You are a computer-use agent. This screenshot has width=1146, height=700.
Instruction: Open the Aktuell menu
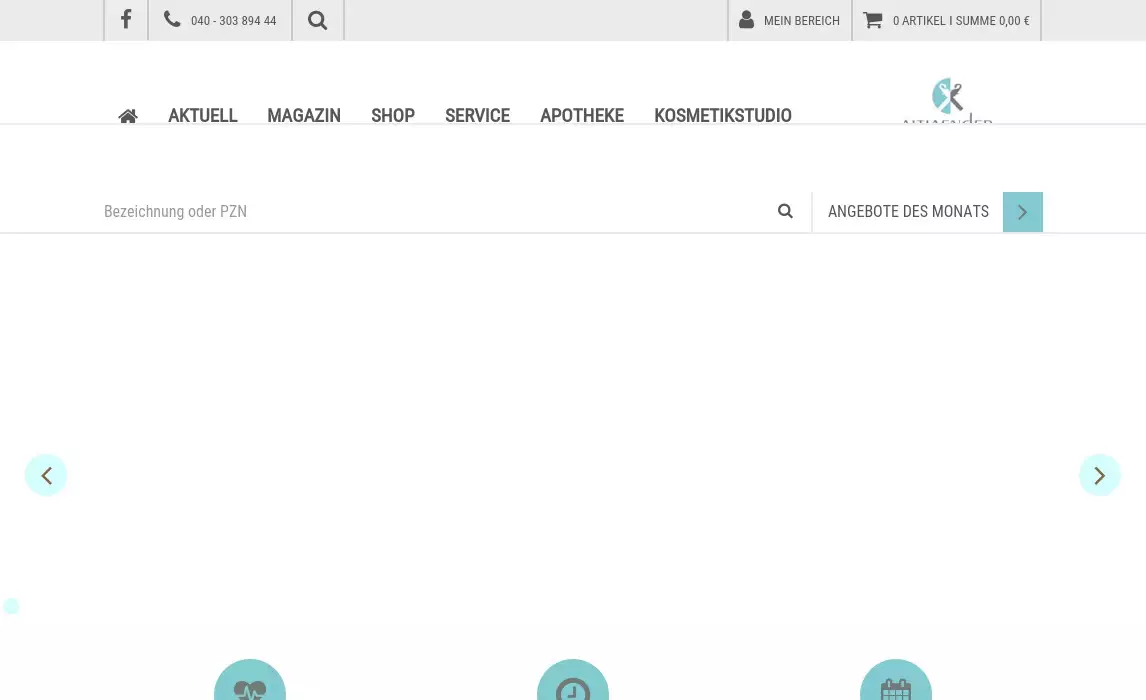pyautogui.click(x=202, y=116)
